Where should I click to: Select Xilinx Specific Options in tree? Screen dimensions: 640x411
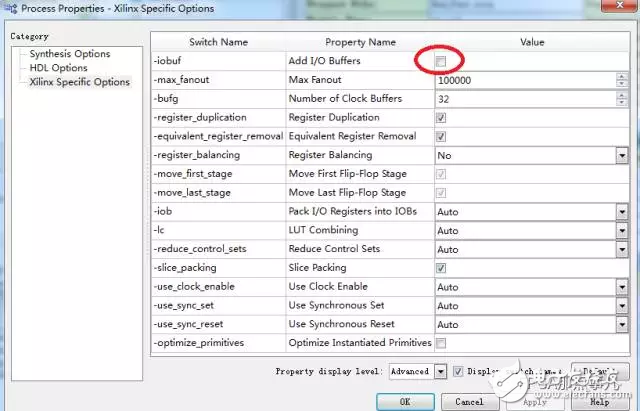[x=79, y=82]
